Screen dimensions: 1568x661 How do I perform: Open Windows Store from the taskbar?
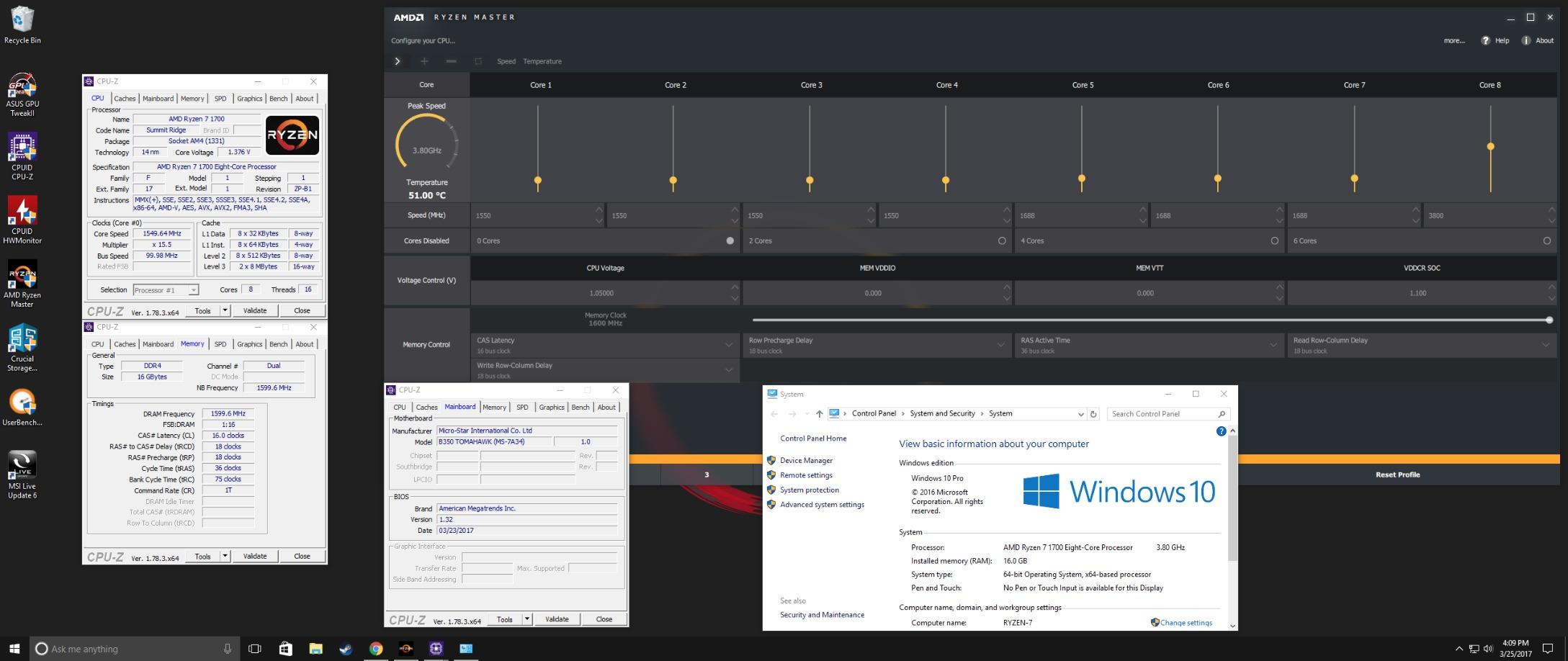(285, 649)
